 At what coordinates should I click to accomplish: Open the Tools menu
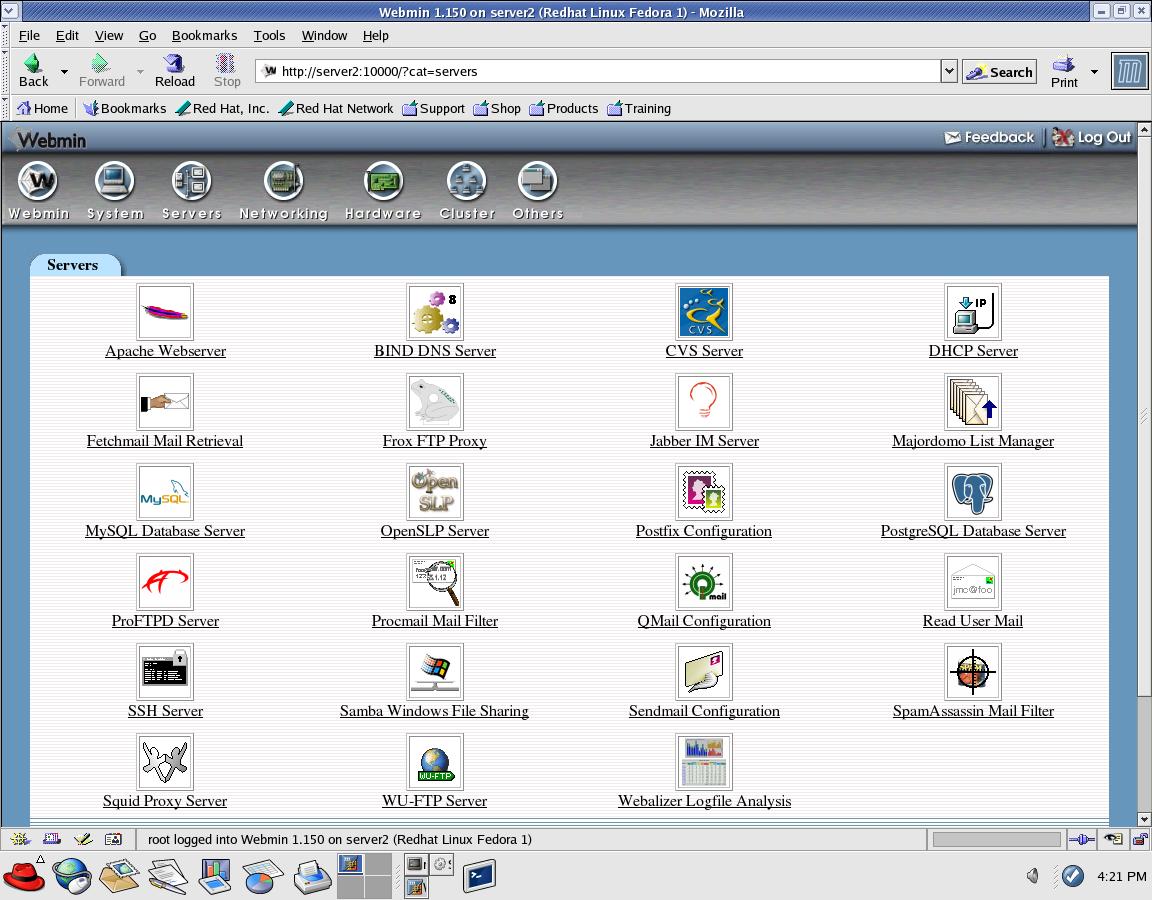point(269,35)
